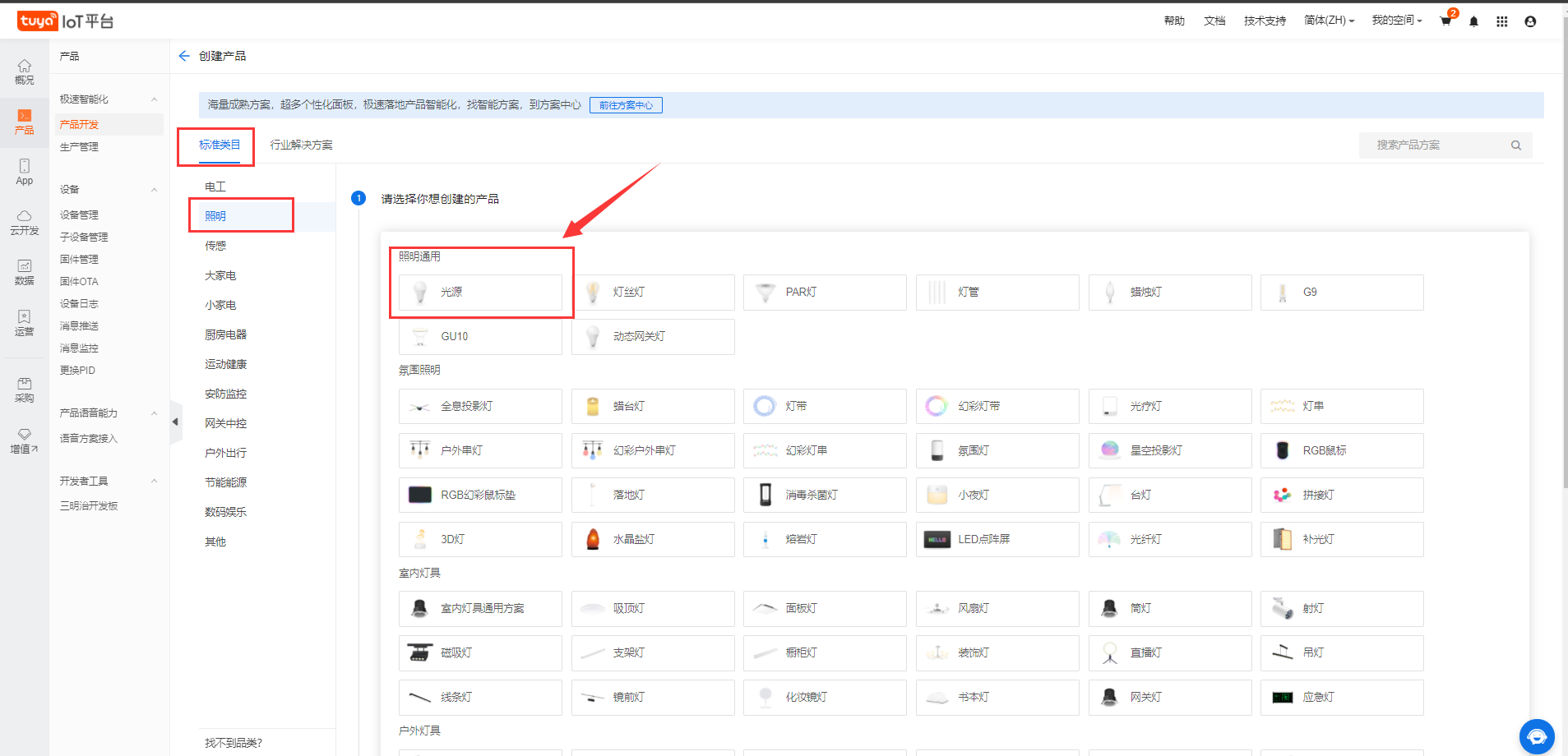Open the 云开发 cloud sidebar icon
Image resolution: width=1568 pixels, height=756 pixels.
(25, 222)
